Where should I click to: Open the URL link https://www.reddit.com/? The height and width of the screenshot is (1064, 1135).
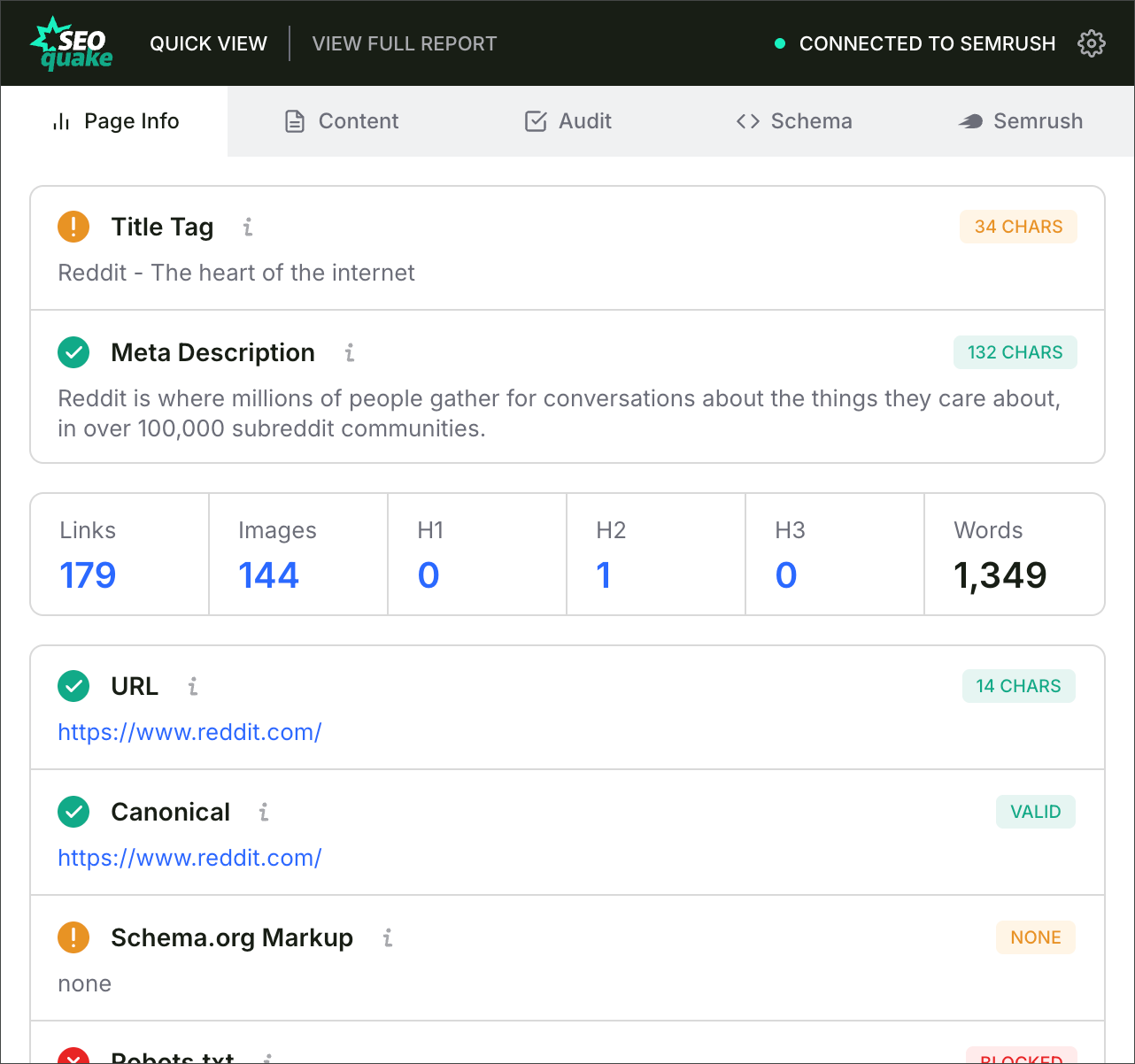189,732
